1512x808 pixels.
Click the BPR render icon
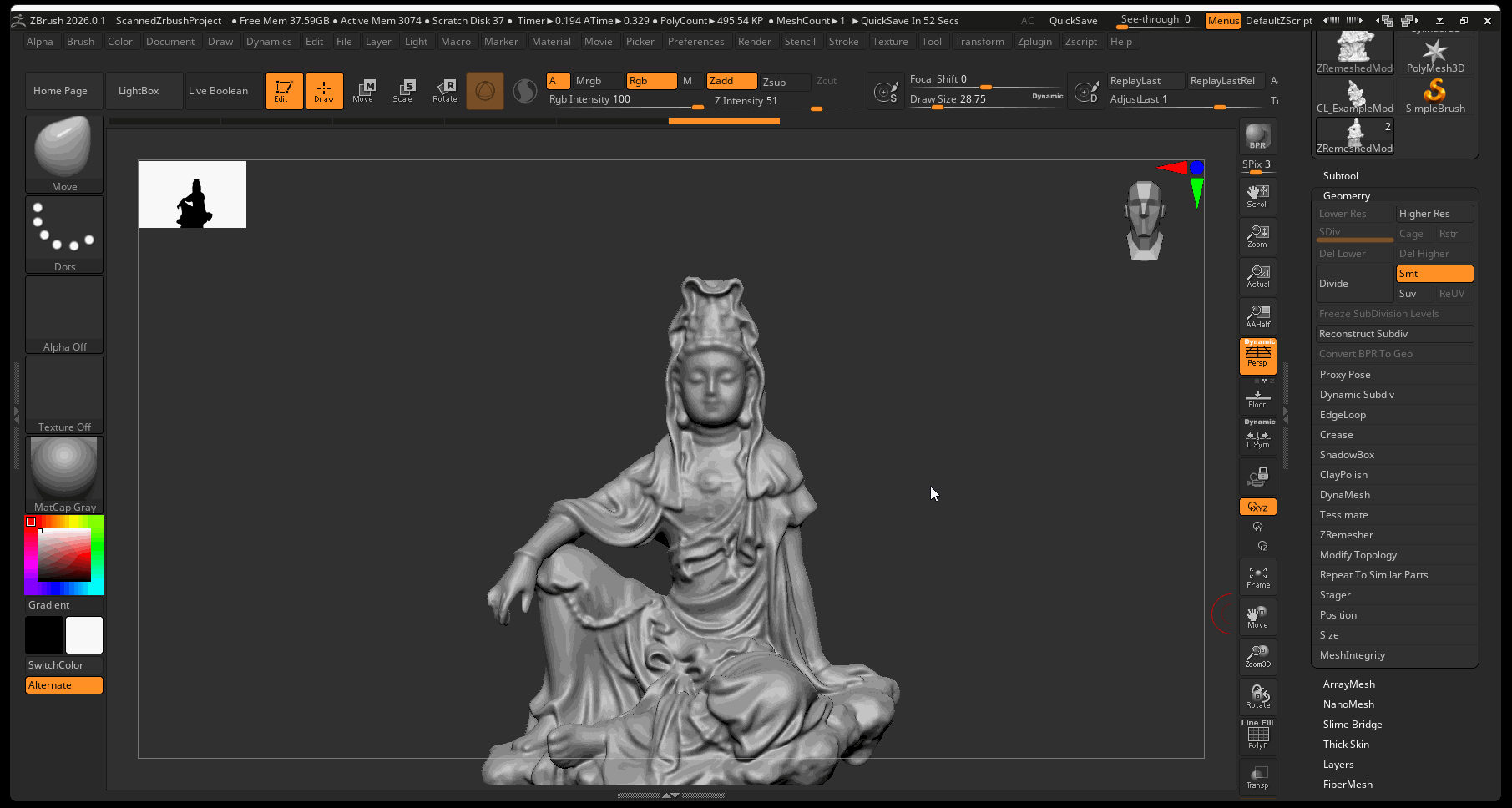pos(1257,135)
